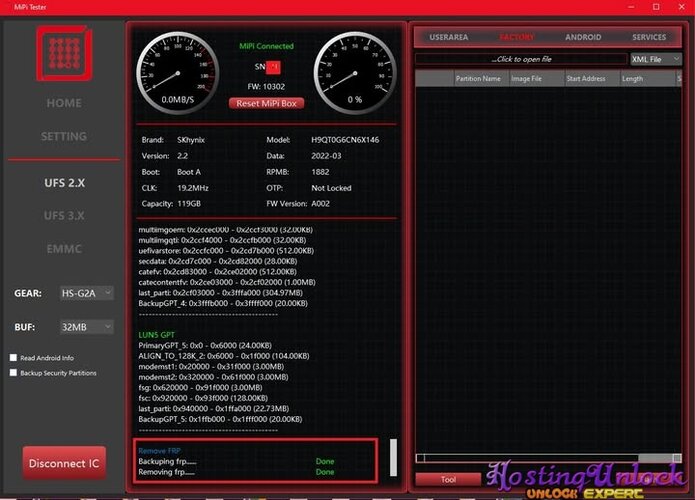Click the 'multiimgqti' log line
This screenshot has width=695, height=500.
(x=222, y=240)
